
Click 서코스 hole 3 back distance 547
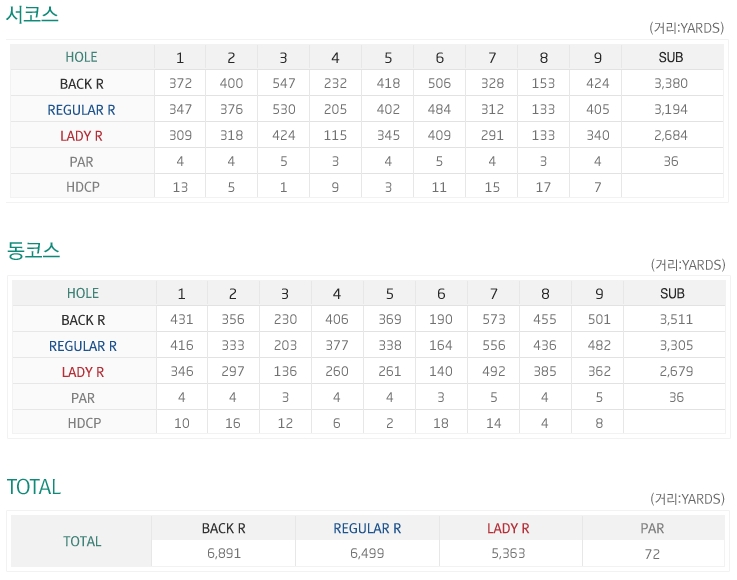(283, 83)
